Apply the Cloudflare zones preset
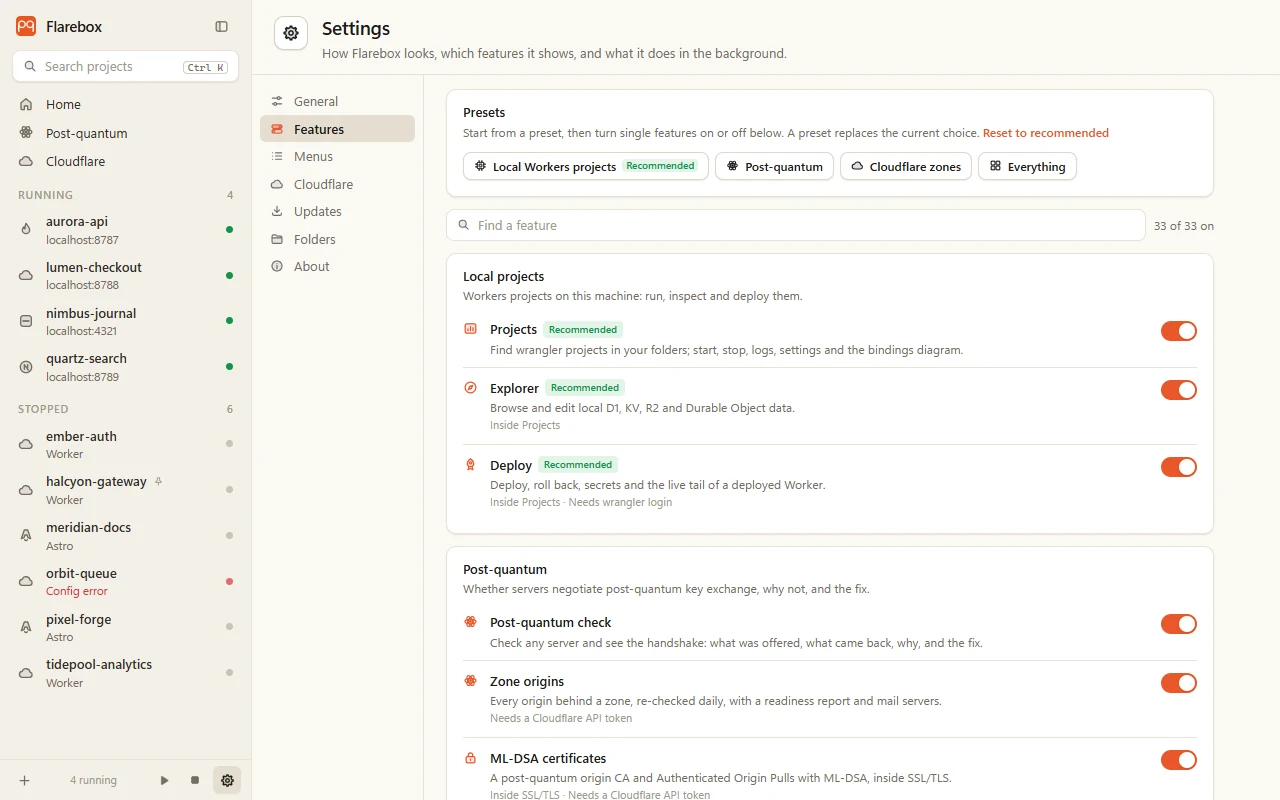 [x=906, y=166]
